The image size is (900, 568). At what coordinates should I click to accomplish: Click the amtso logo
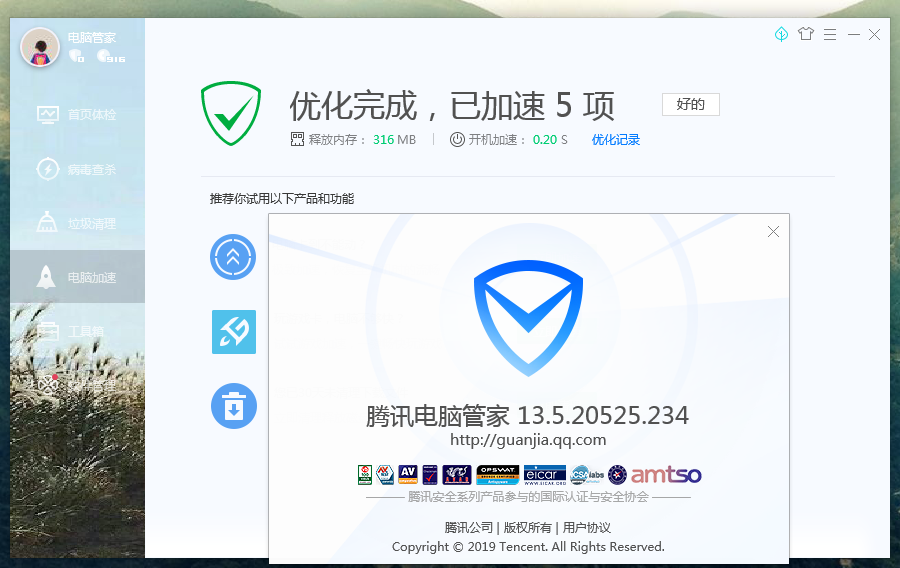pyautogui.click(x=666, y=475)
